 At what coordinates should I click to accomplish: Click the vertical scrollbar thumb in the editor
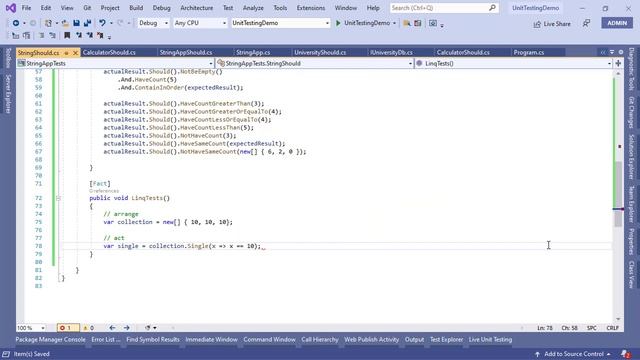click(618, 194)
